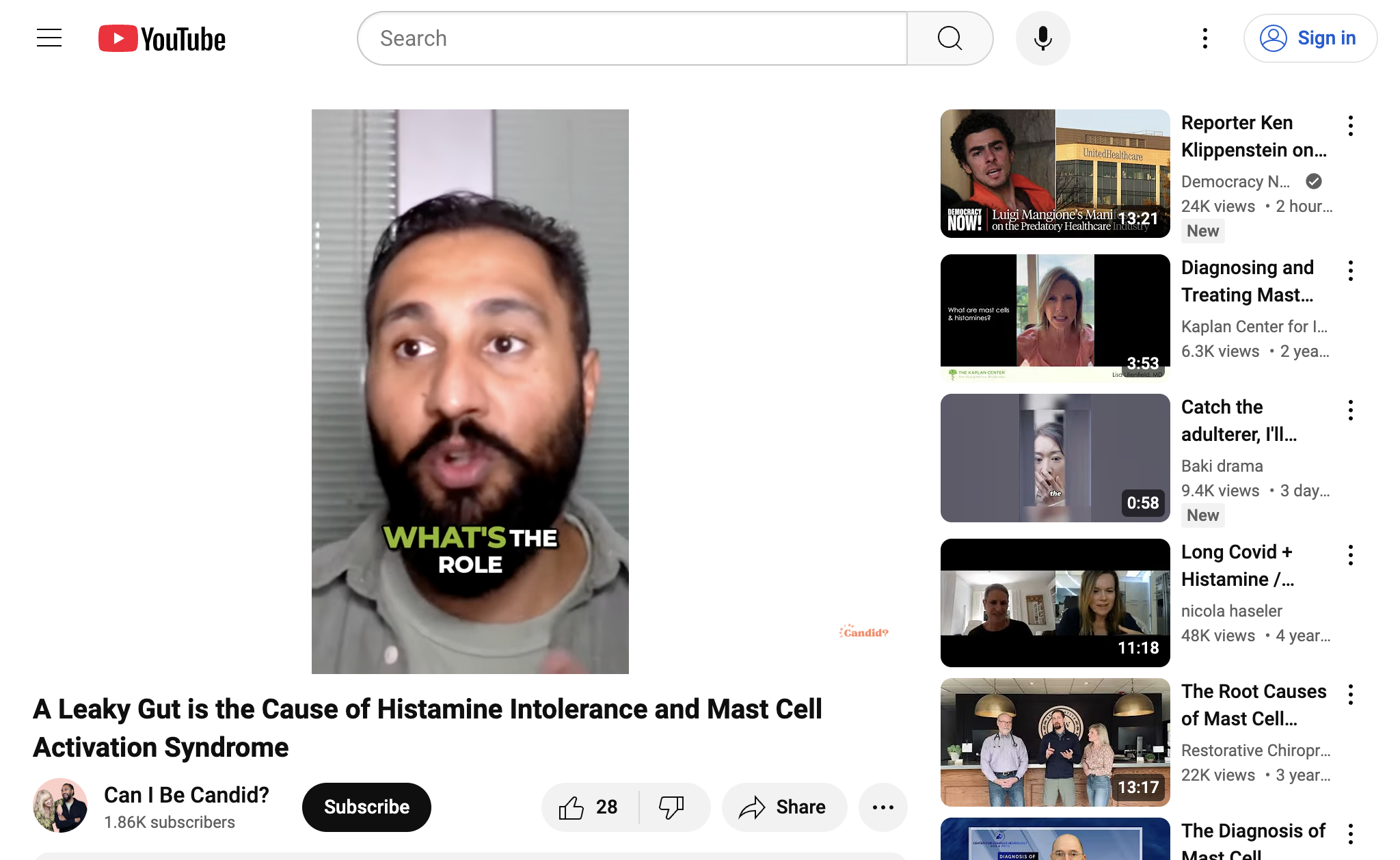1400x860 pixels.
Task: Open options menu for The Diagnosis of Mast Cell video
Action: tap(1350, 834)
